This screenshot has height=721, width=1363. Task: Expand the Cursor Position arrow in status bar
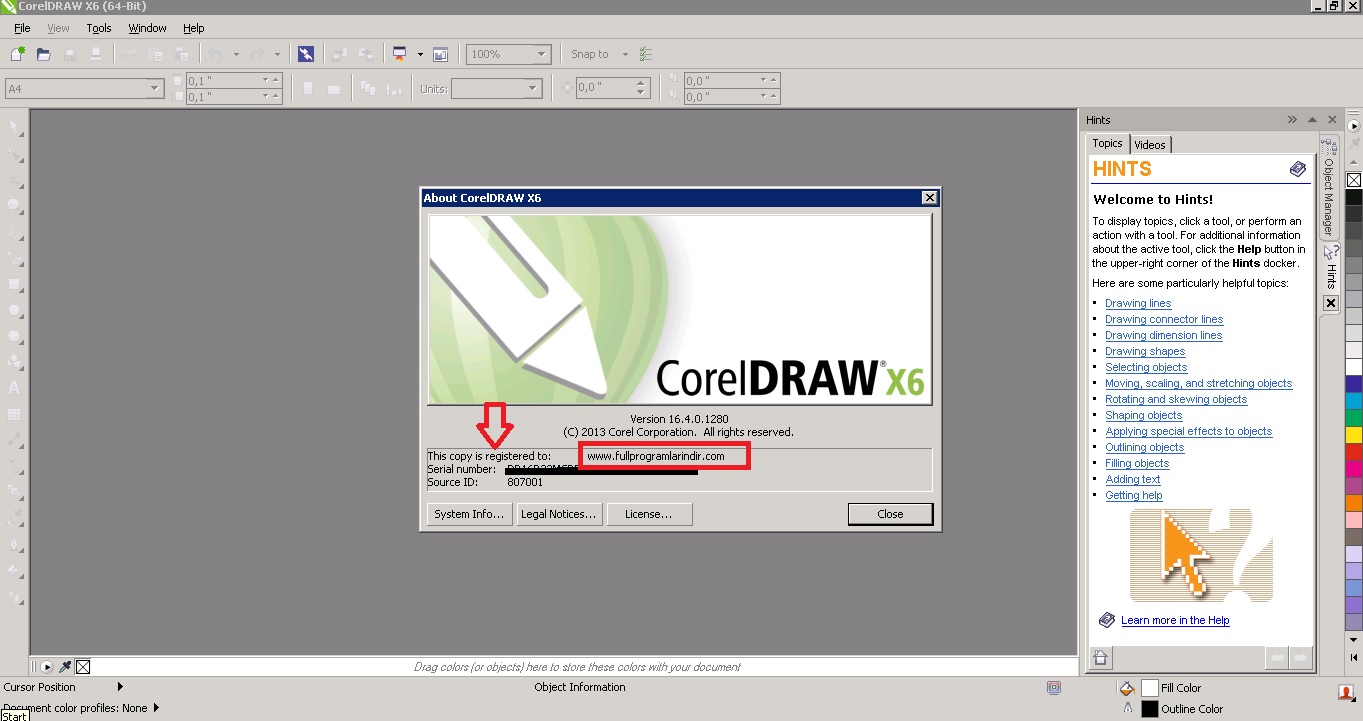tap(121, 687)
